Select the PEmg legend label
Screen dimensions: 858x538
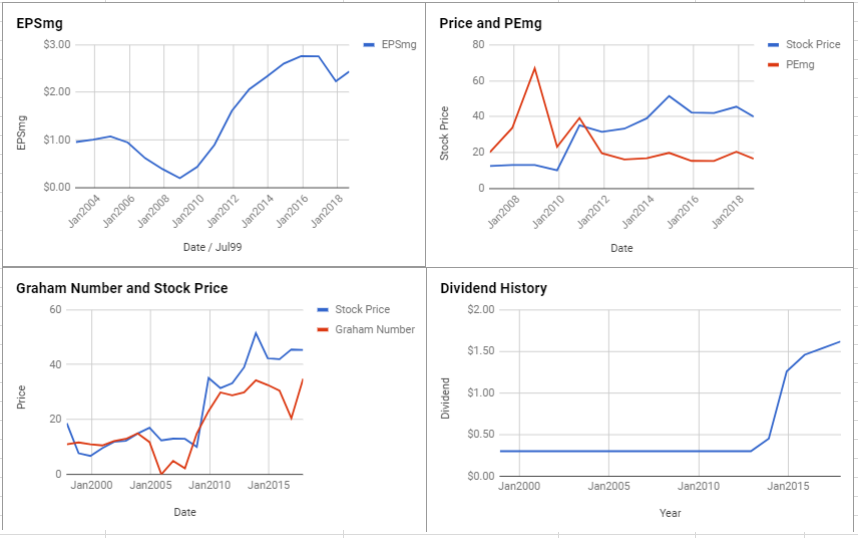(800, 65)
